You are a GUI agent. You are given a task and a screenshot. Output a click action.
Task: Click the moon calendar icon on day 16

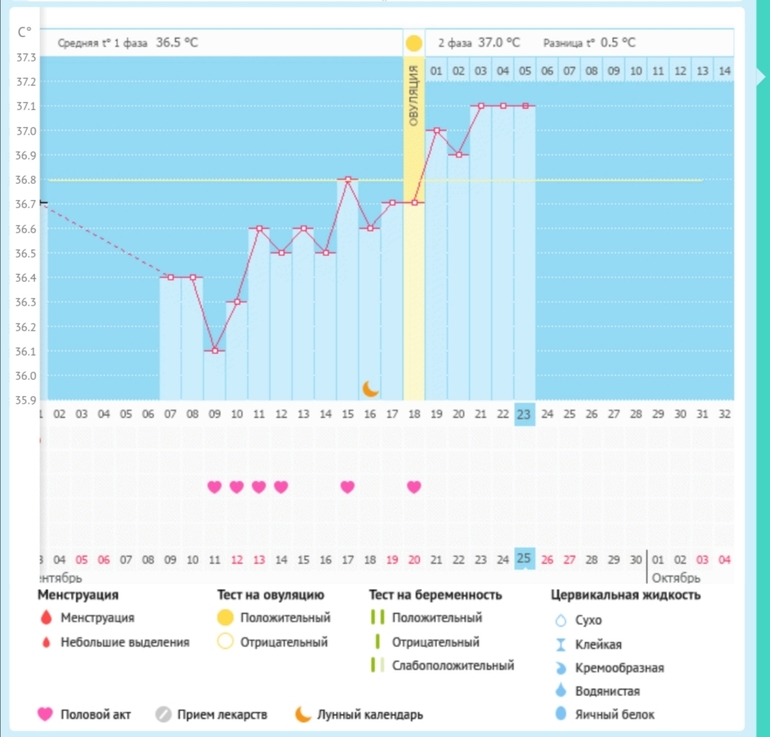(370, 387)
